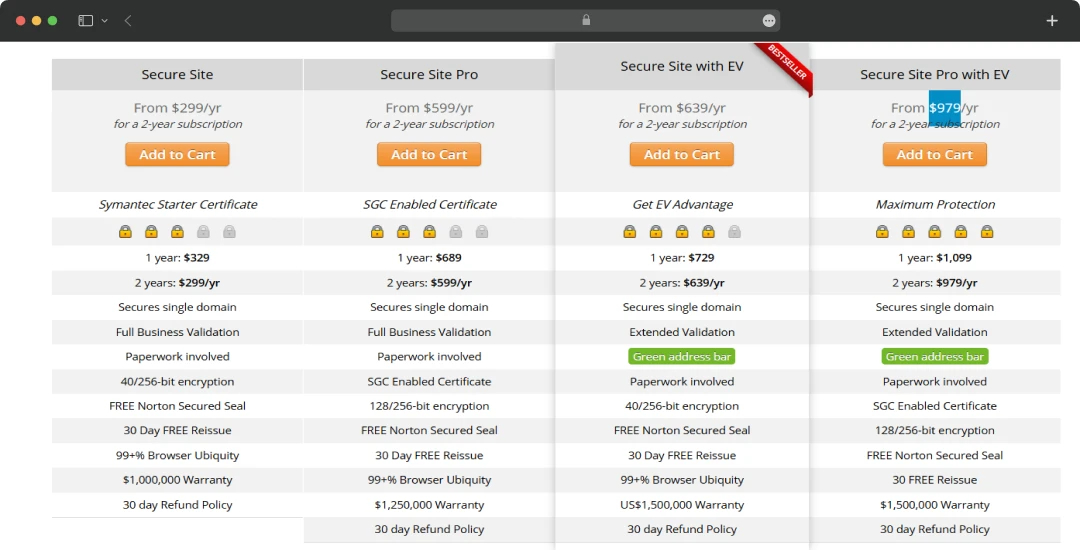The width and height of the screenshot is (1080, 550).
Task: Add Secure Site with EV to cart
Action: 682,154
